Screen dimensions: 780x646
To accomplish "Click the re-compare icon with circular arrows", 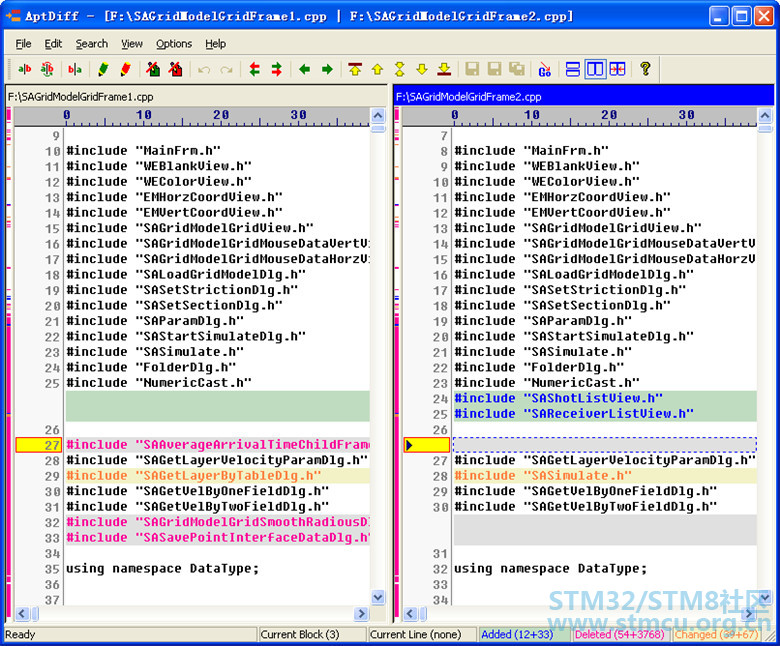I will click(x=47, y=69).
